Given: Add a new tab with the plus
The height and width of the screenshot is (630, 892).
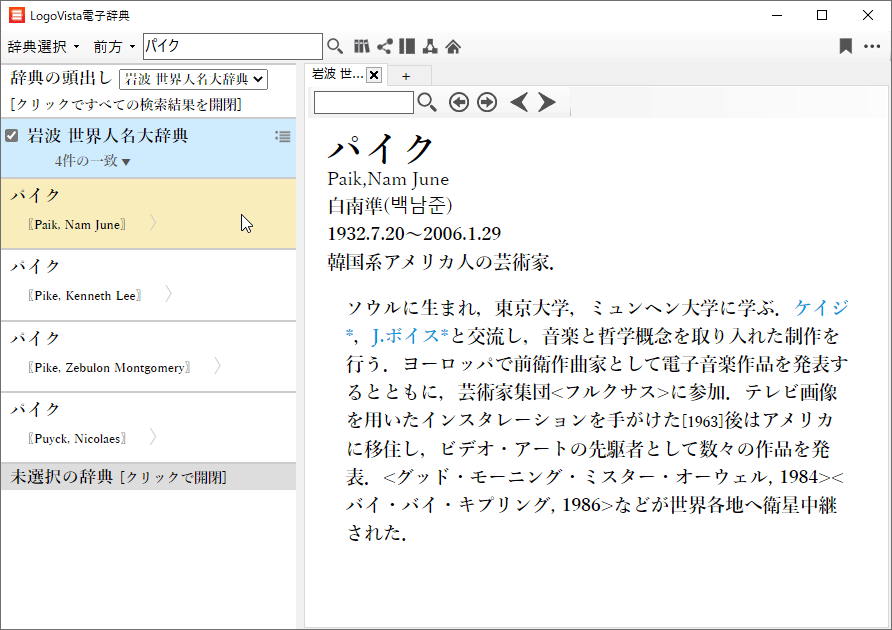Looking at the screenshot, I should pyautogui.click(x=406, y=75).
